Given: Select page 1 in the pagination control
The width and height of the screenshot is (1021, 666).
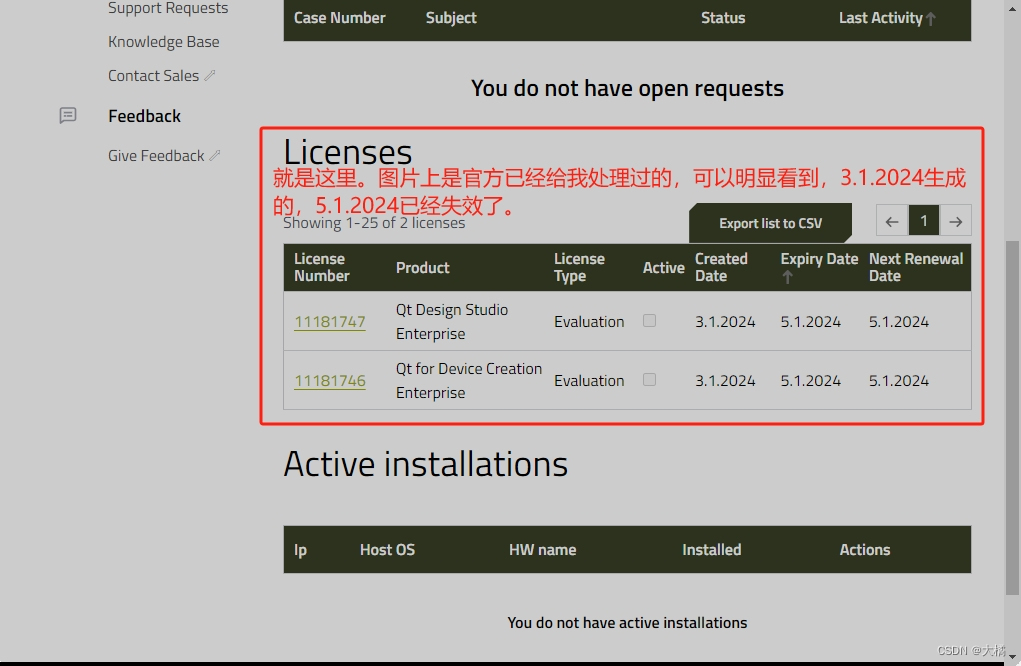Looking at the screenshot, I should (923, 221).
